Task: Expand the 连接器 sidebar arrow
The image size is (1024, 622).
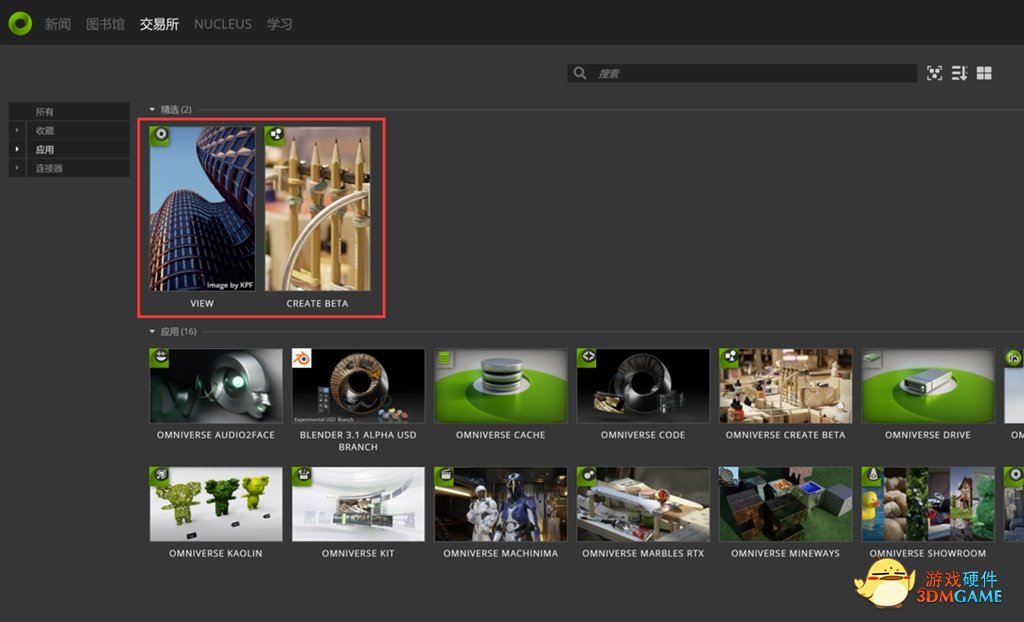Action: [x=18, y=168]
